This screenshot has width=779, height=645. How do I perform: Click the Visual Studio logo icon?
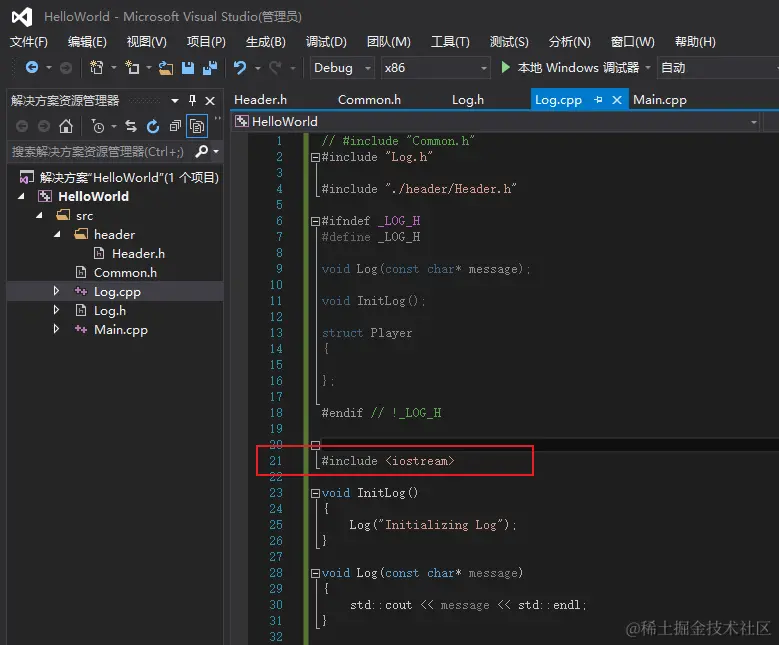[x=22, y=17]
